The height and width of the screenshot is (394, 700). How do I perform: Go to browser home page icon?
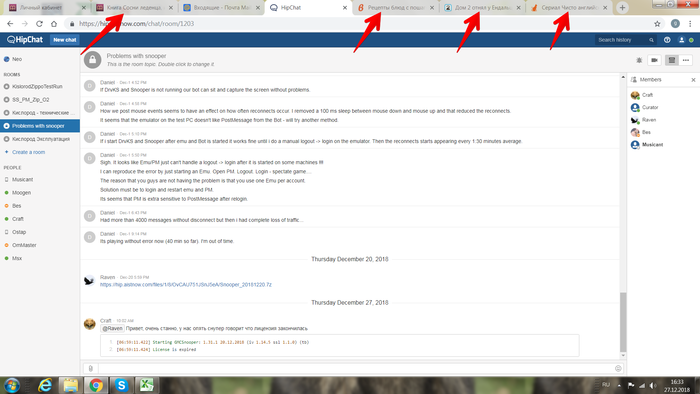(54, 24)
